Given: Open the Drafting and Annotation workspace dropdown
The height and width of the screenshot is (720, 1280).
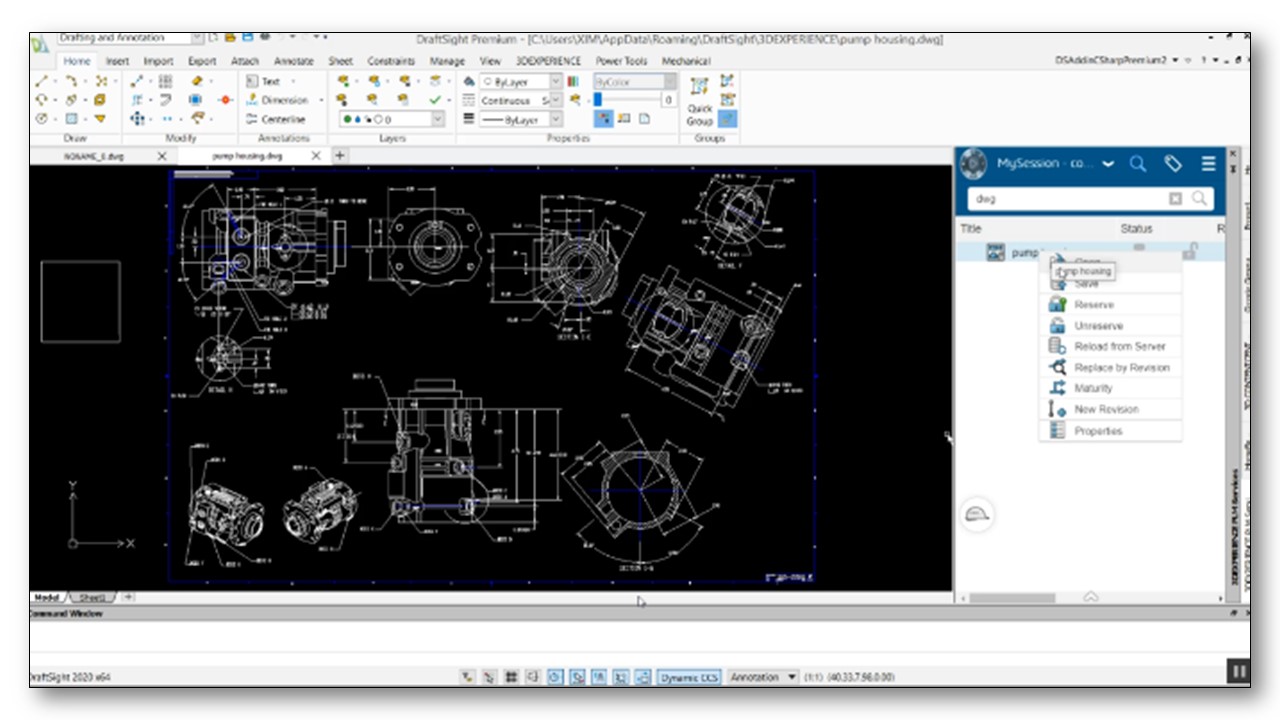Looking at the screenshot, I should [197, 38].
